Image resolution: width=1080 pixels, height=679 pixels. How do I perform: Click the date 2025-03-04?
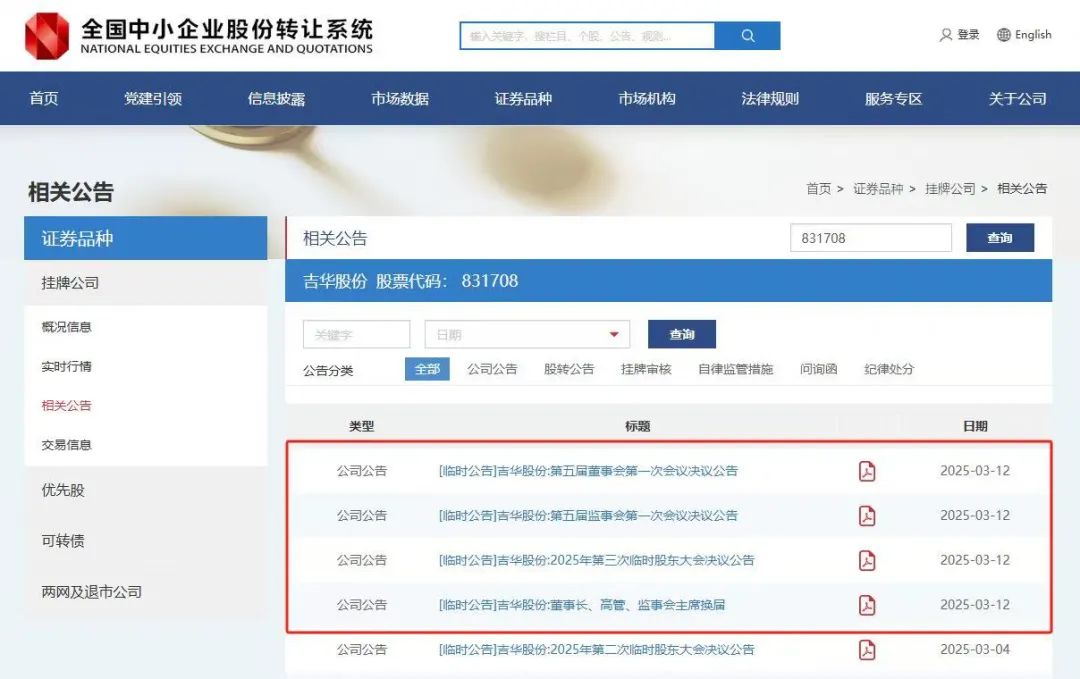tap(975, 649)
